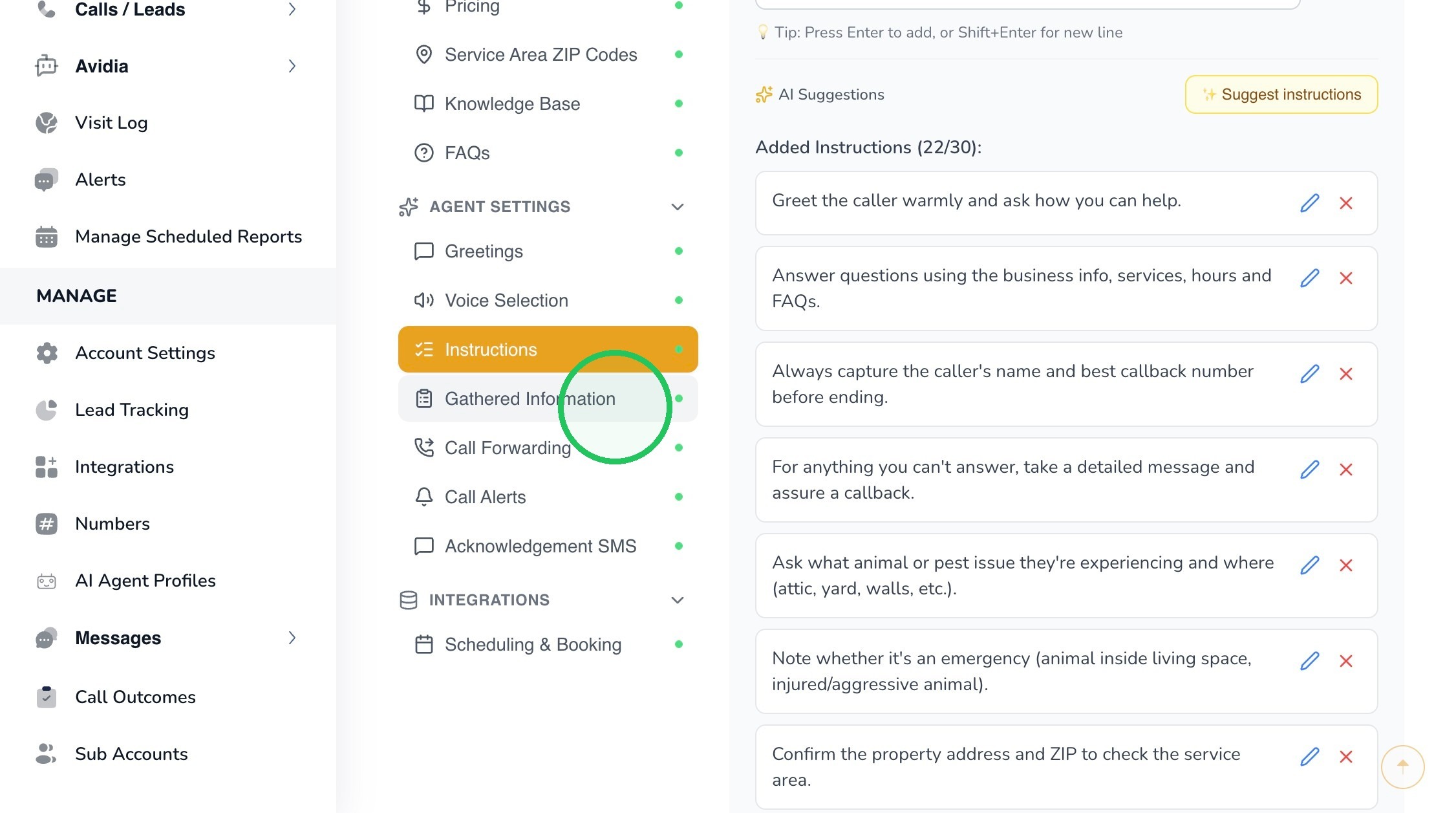This screenshot has width=1456, height=813.
Task: Edit the 'Note whether it's an emergency' instruction
Action: click(x=1309, y=661)
